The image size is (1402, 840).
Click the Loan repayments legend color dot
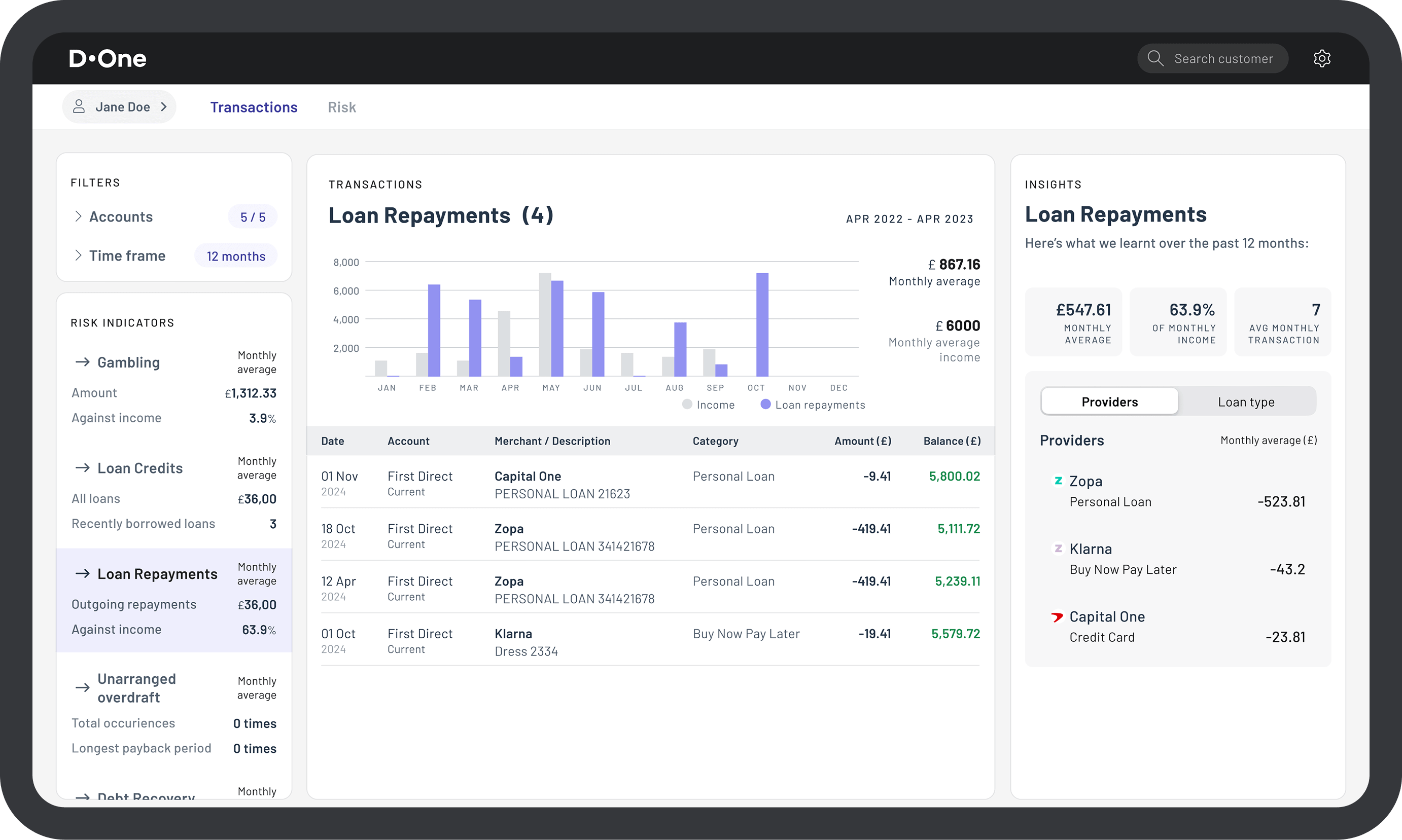(x=765, y=404)
